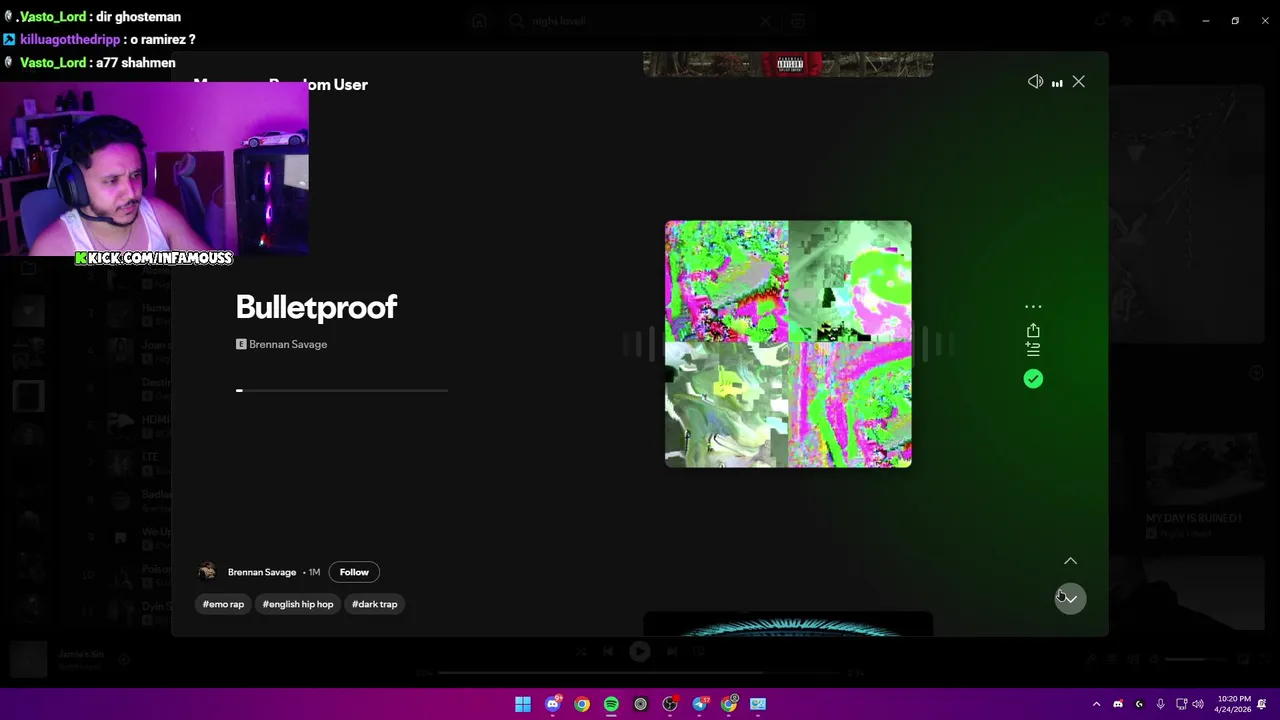
Task: Open the last taskbar app with picture icon
Action: coord(758,704)
